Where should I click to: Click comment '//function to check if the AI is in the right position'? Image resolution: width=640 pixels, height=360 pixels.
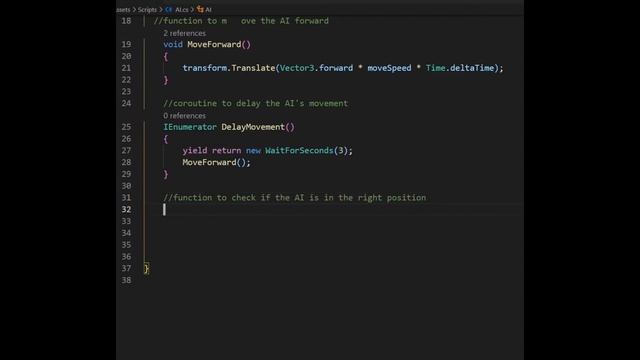[294, 198]
